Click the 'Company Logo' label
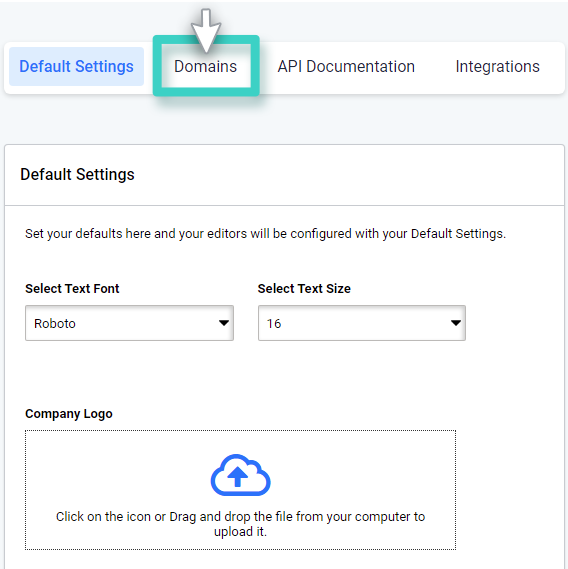 coord(69,414)
